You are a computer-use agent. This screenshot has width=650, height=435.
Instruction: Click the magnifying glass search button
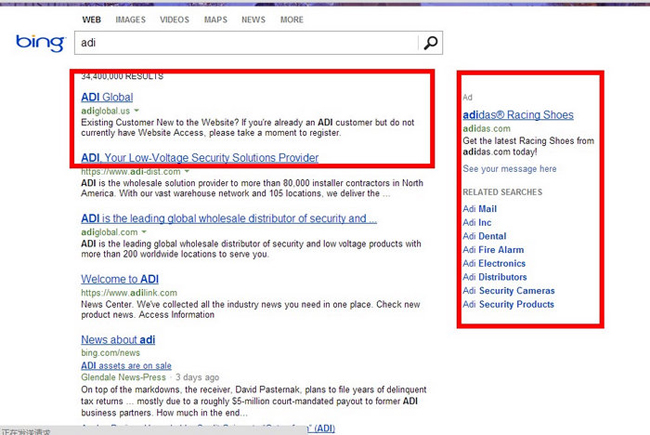pyautogui.click(x=429, y=43)
